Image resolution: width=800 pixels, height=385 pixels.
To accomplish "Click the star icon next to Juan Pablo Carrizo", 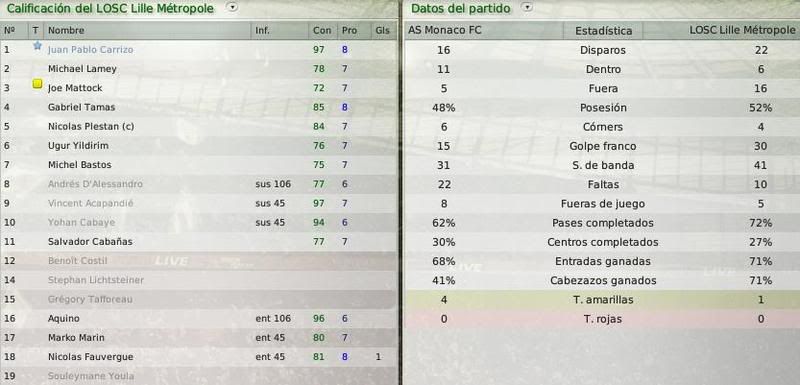I will 37,46.
